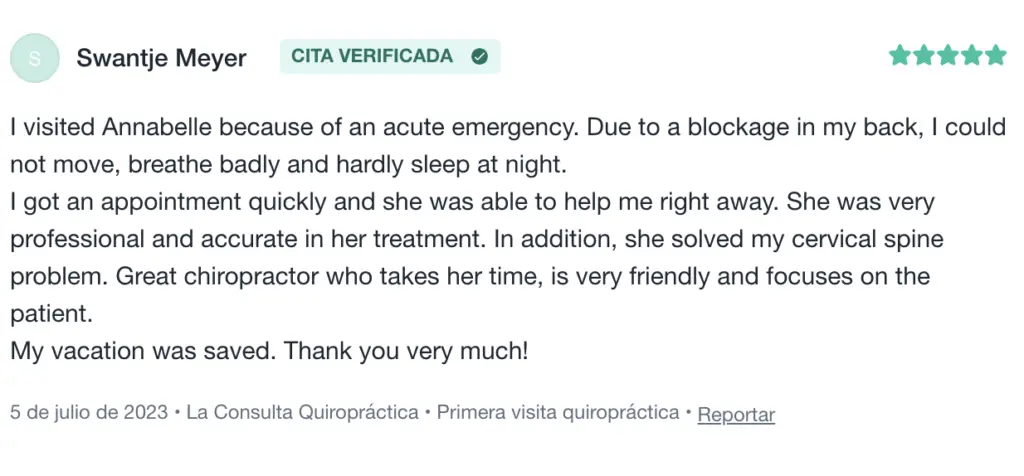Click the first rating star
Viewport: 1024px width, 476px height.
899,56
